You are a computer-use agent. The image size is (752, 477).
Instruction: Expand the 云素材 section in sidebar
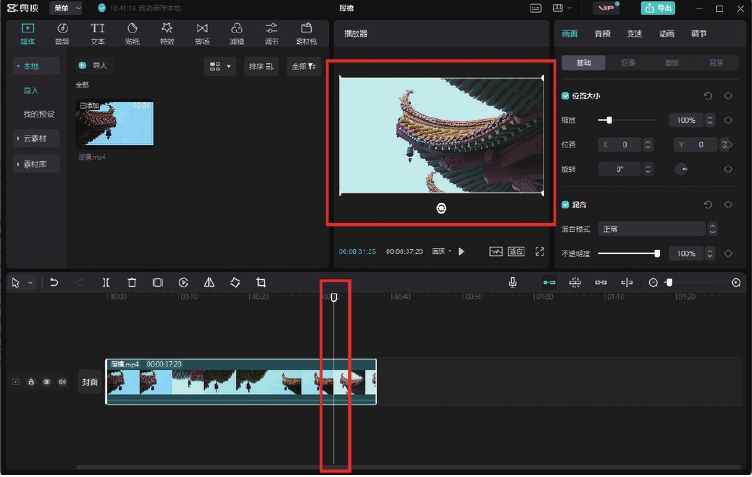36,138
